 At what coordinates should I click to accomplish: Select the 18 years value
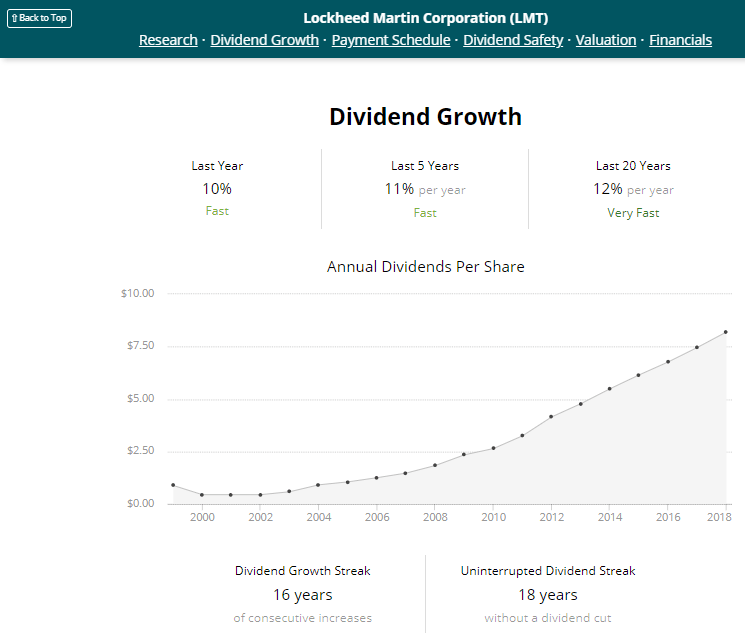pos(548,595)
